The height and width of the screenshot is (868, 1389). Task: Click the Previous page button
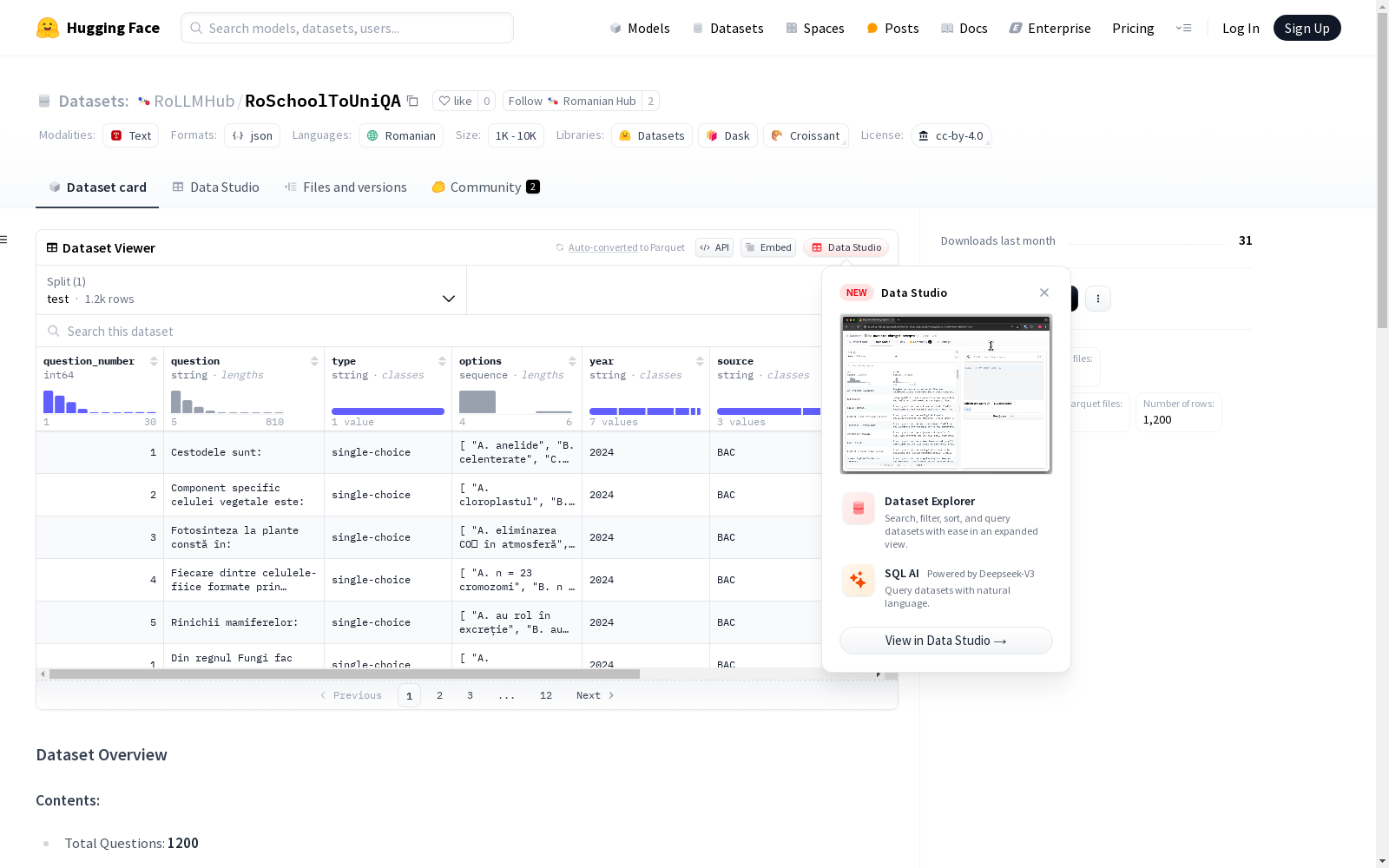click(351, 695)
